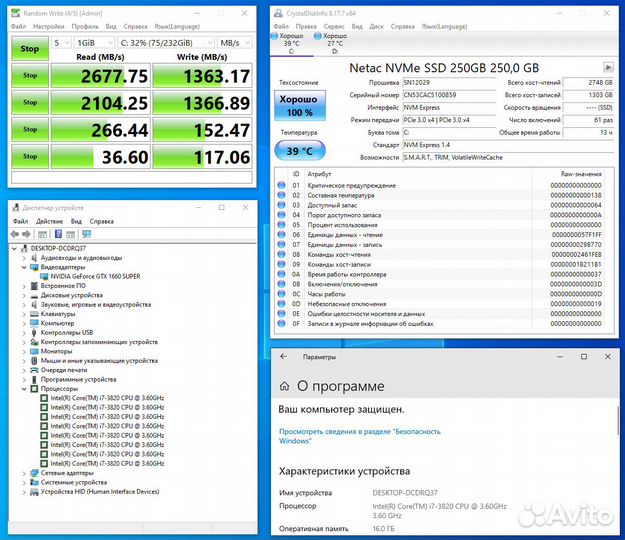Click next disk arrow button in CrystalDiskInfo
The image size is (625, 540).
[x=608, y=67]
